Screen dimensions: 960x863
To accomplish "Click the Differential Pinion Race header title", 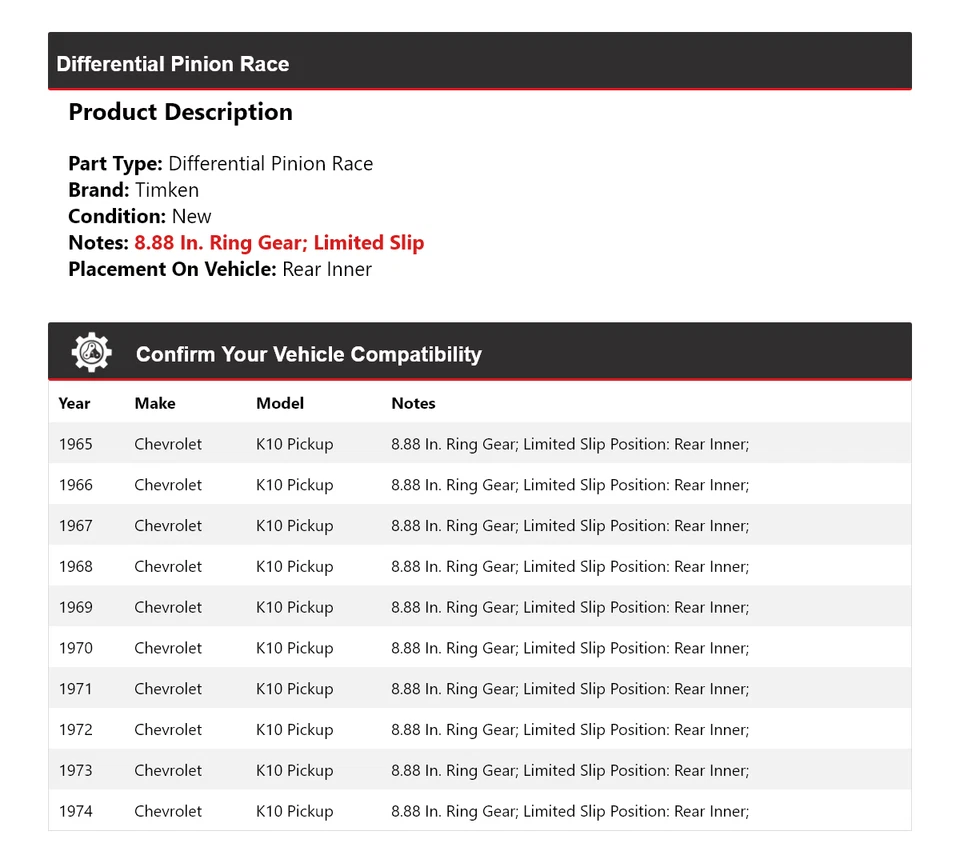I will [x=173, y=64].
